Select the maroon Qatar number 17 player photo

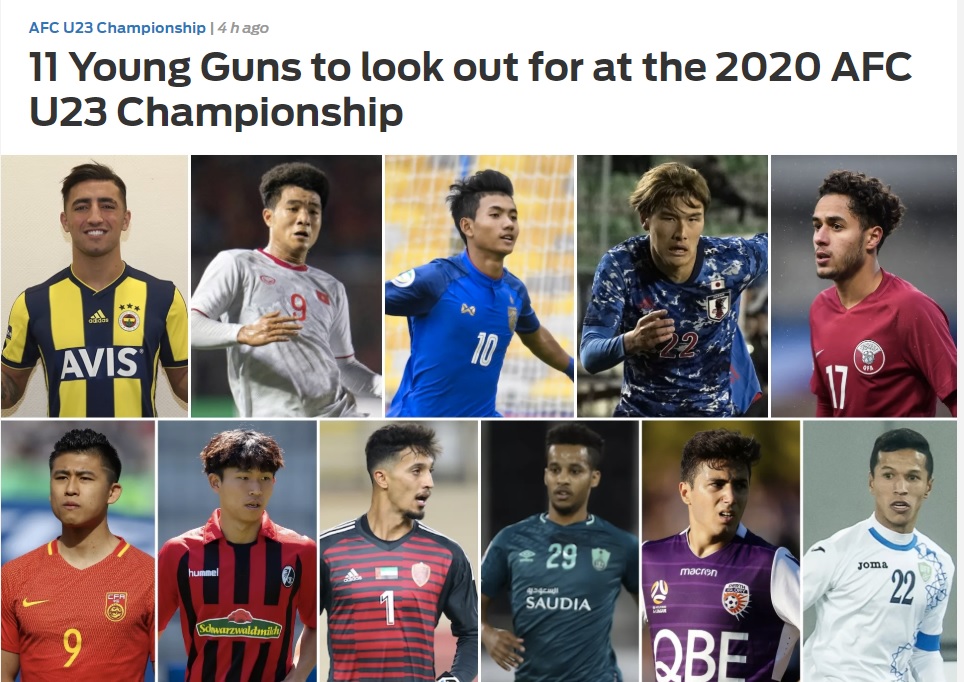click(x=864, y=286)
